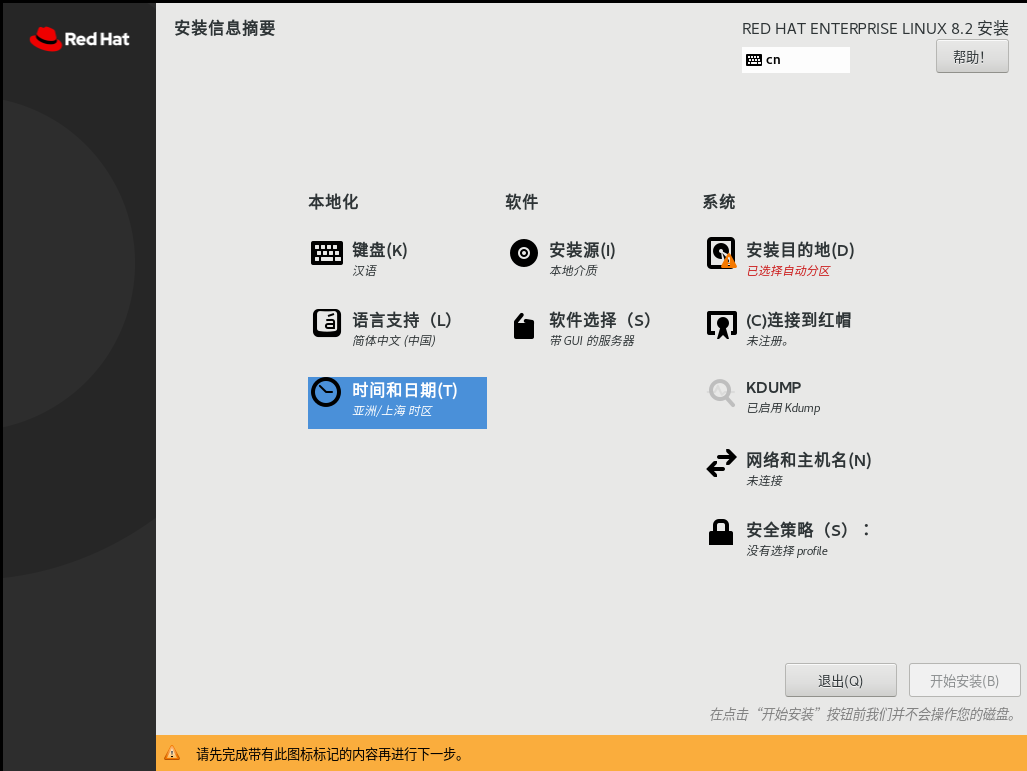
Task: Select the highlighted 时间和日期 entry
Action: pyautogui.click(x=397, y=402)
